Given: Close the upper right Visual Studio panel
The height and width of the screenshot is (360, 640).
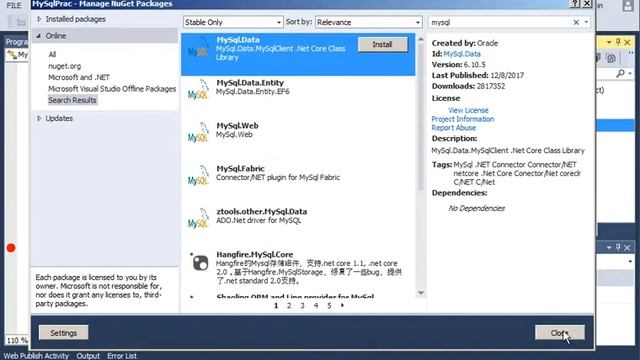Looking at the screenshot, I should (627, 42).
